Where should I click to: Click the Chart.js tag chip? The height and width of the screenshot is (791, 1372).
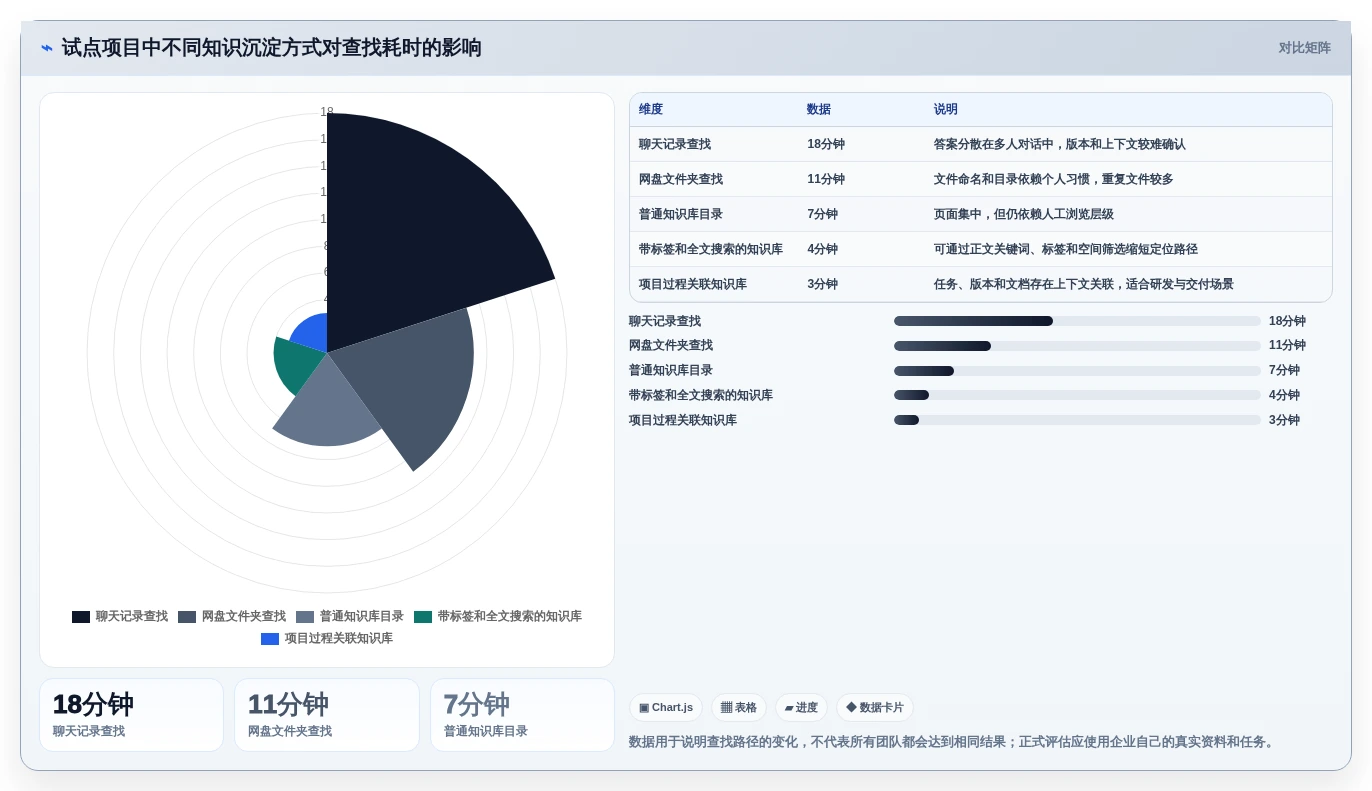pyautogui.click(x=666, y=708)
